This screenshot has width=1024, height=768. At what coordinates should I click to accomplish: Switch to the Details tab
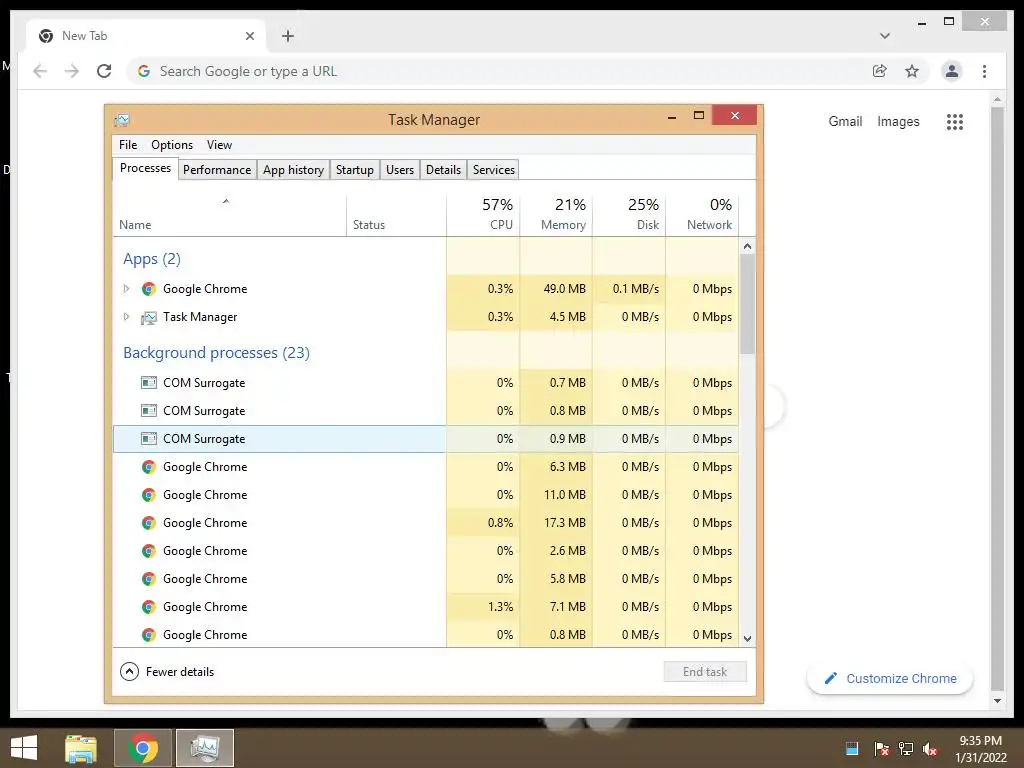click(443, 170)
